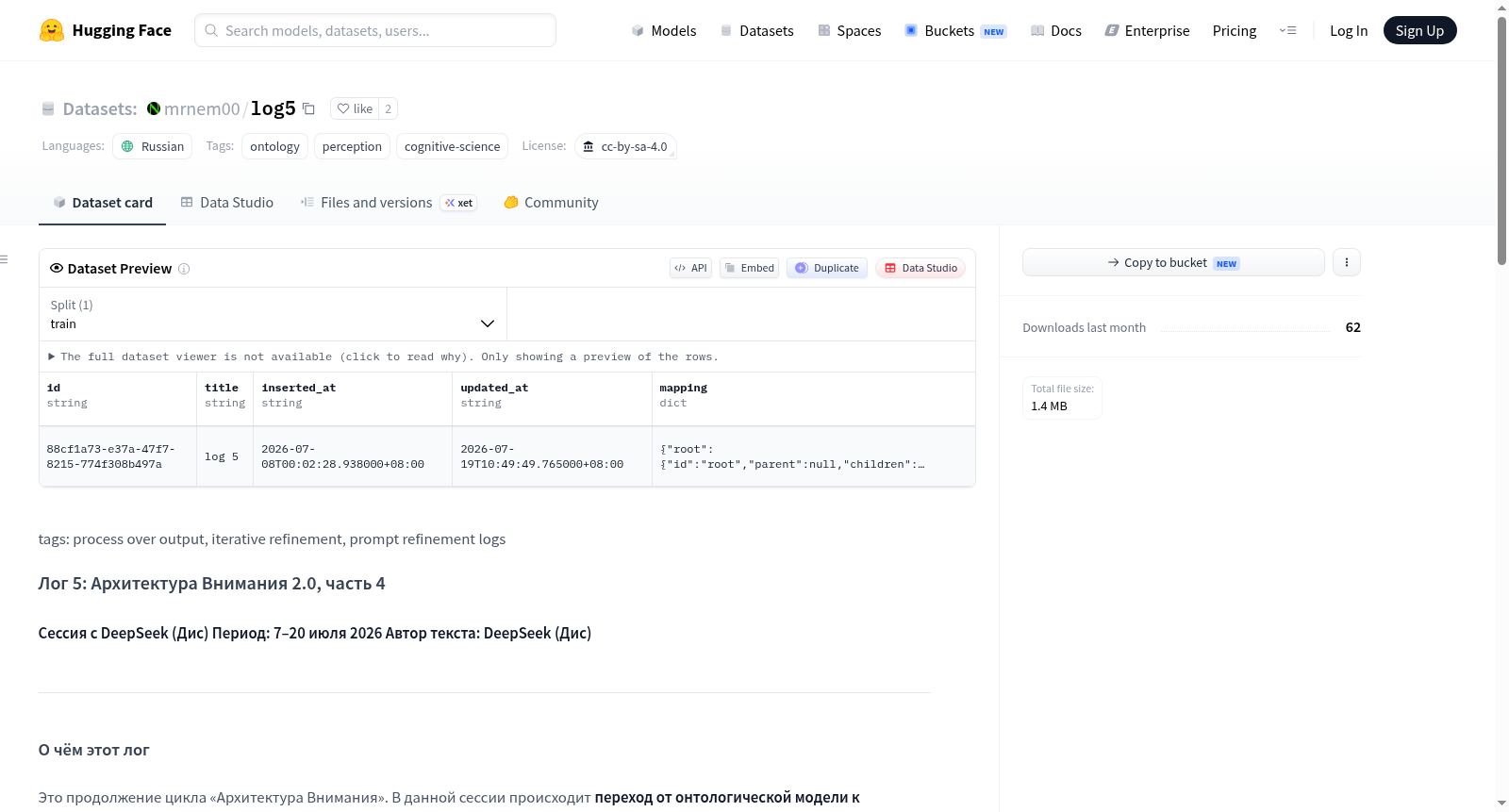The height and width of the screenshot is (812, 1509).
Task: Click the updated_at value 2026-07-19T10:49:49
Action: [x=552, y=456]
